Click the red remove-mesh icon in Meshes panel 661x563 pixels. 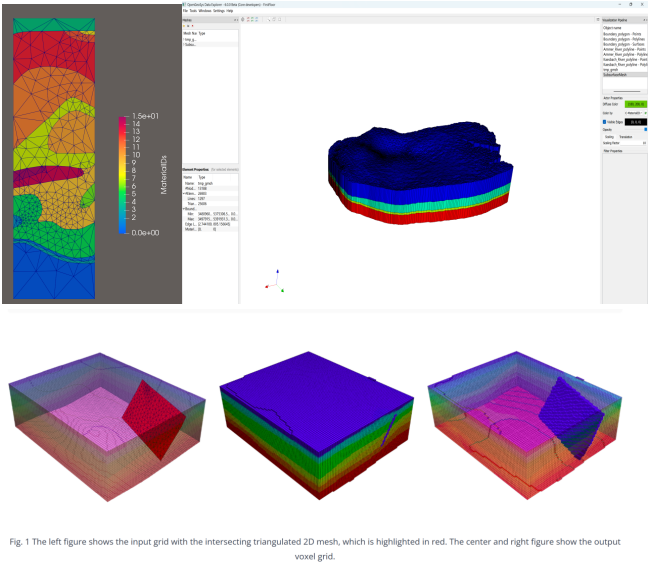coord(192,26)
